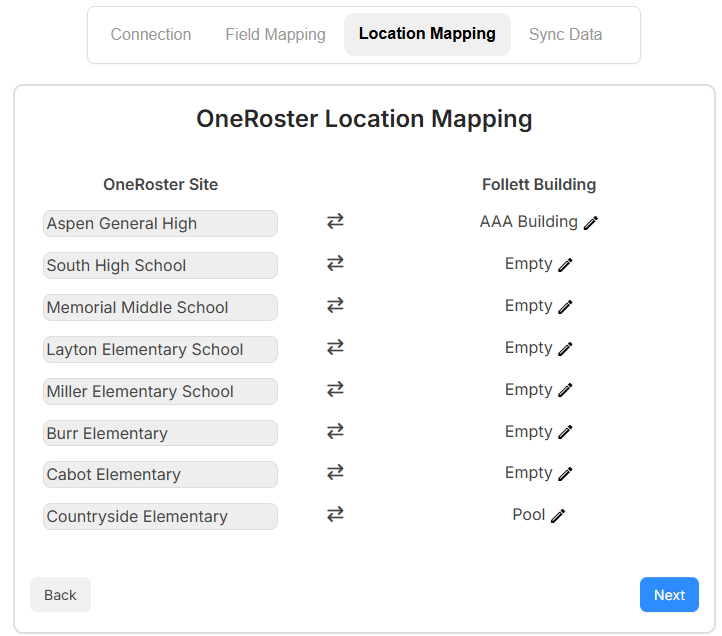Select the Miller Elementary School site field

(x=160, y=391)
